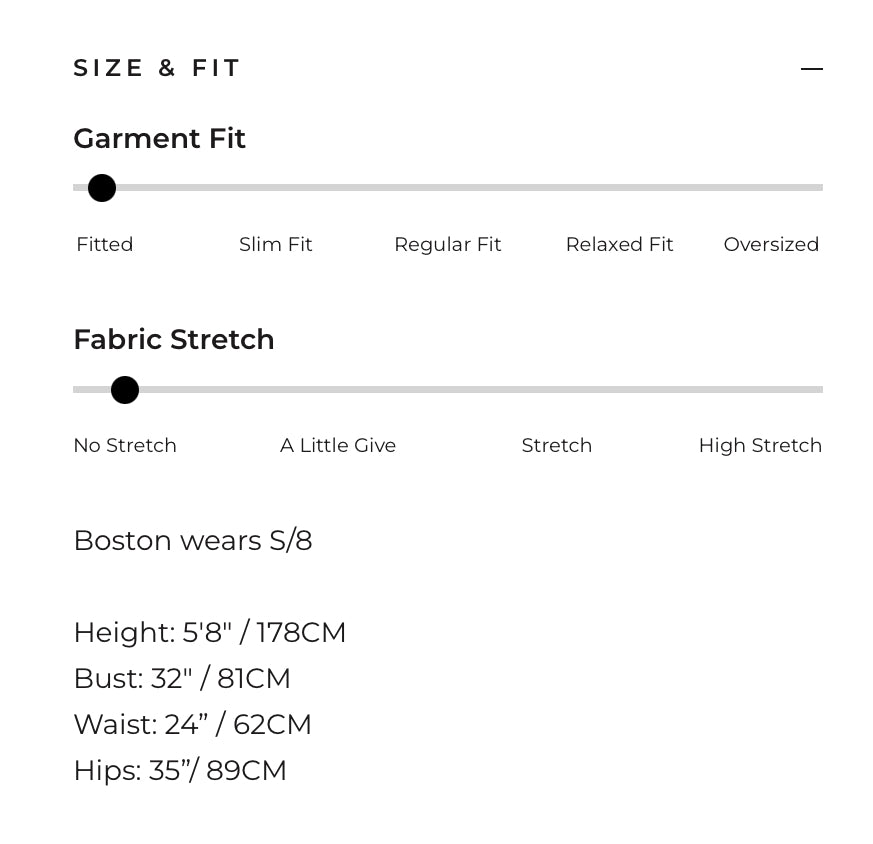Select the A Little Give label
The height and width of the screenshot is (844, 873).
click(x=338, y=445)
